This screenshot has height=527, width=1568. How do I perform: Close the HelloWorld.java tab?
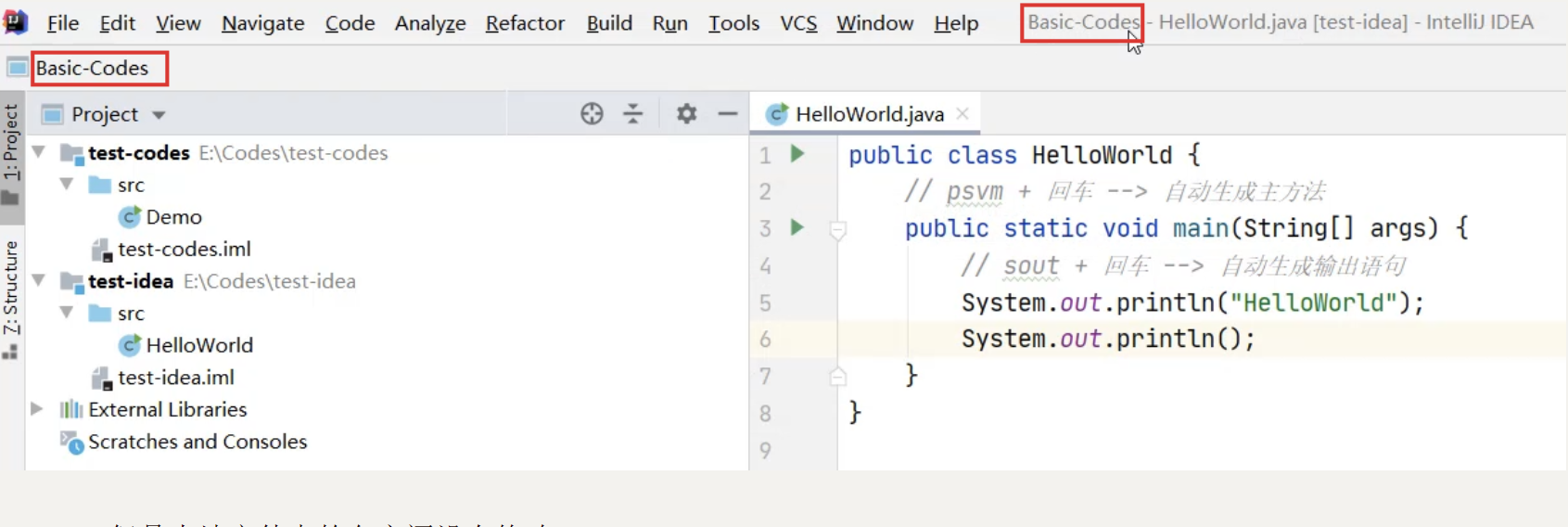coord(962,113)
